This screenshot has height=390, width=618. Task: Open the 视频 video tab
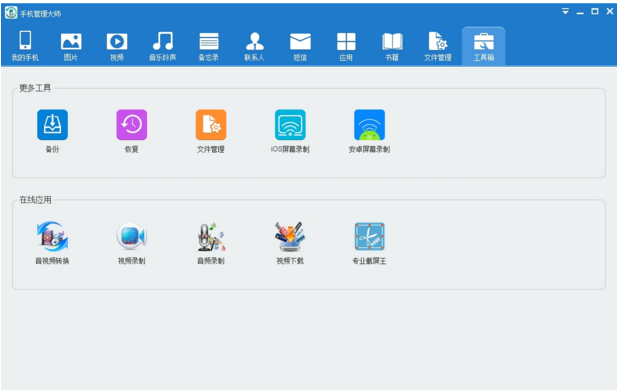pos(117,46)
